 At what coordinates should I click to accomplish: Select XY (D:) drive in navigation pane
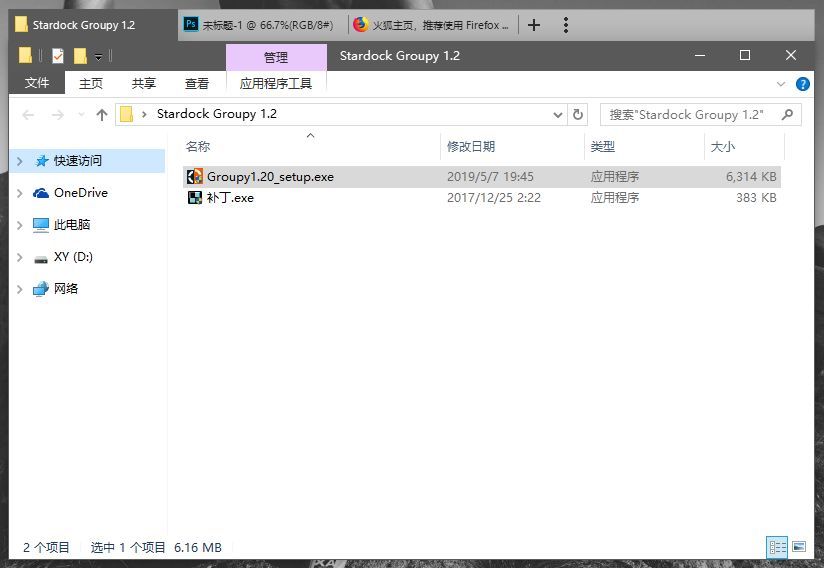73,256
